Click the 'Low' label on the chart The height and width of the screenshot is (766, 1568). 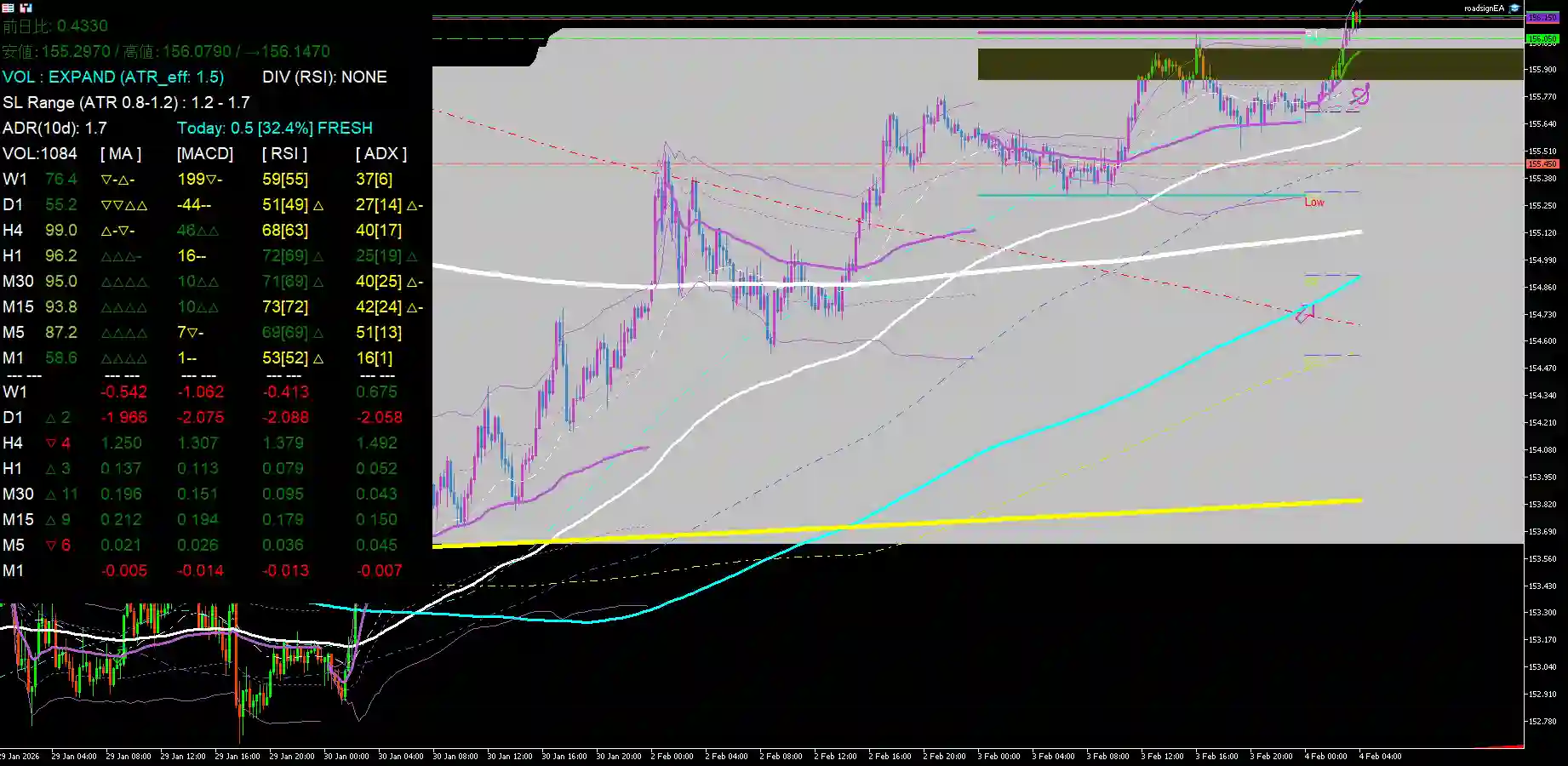(1314, 203)
